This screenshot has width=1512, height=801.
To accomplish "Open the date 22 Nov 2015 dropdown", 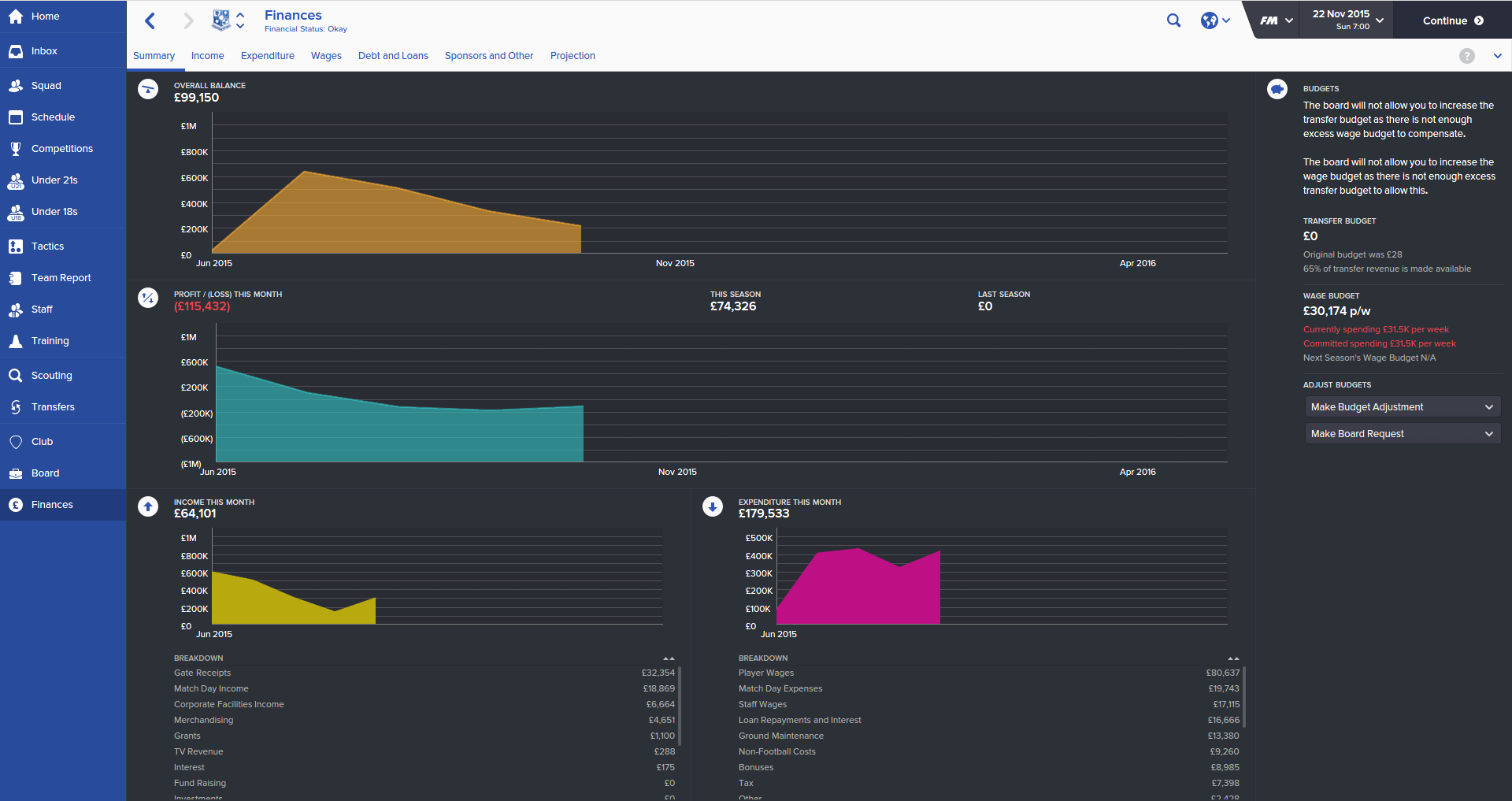I will click(x=1347, y=20).
